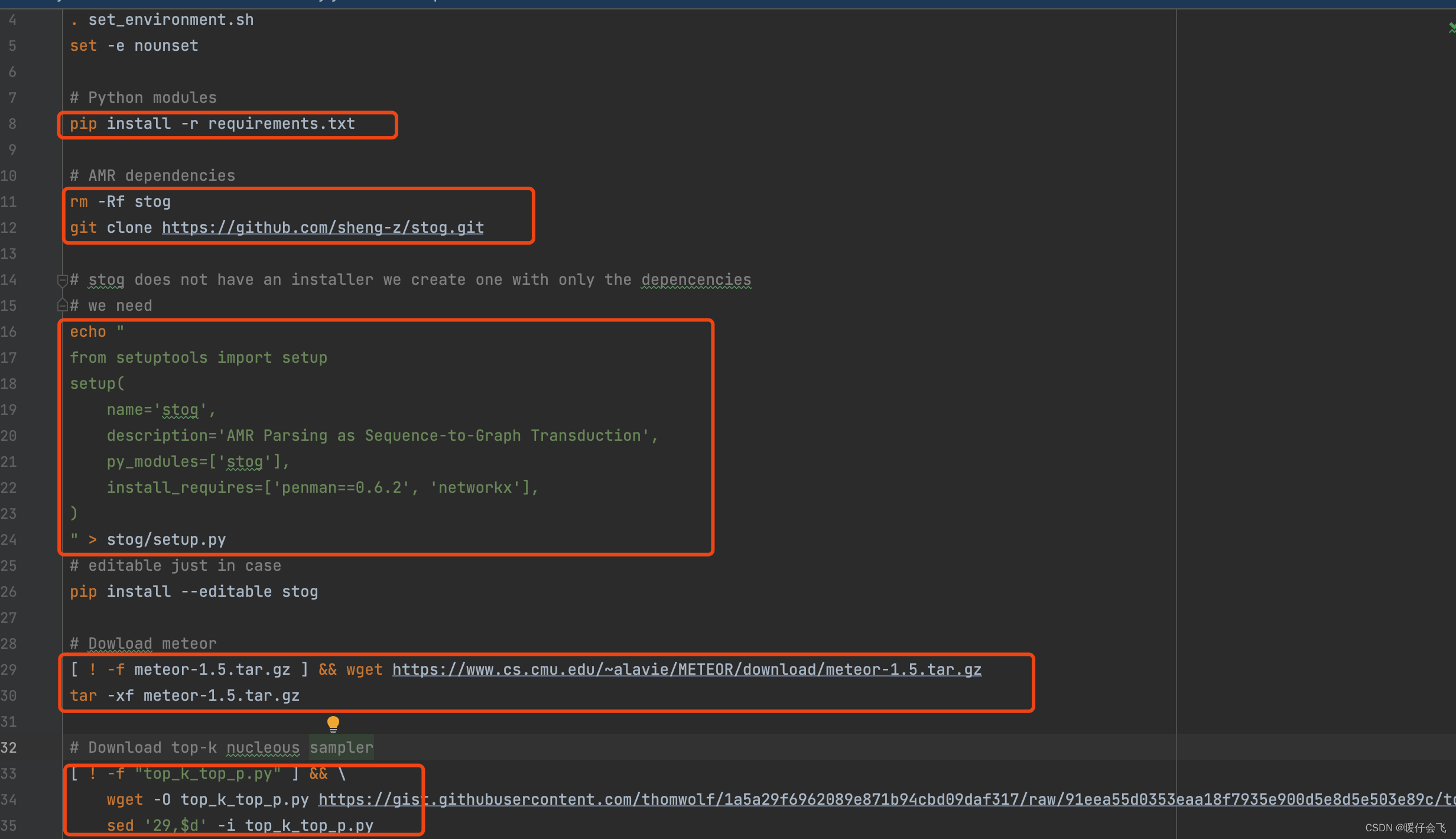1456x839 pixels.
Task: Click line number 26 in the gutter
Action: (9, 591)
